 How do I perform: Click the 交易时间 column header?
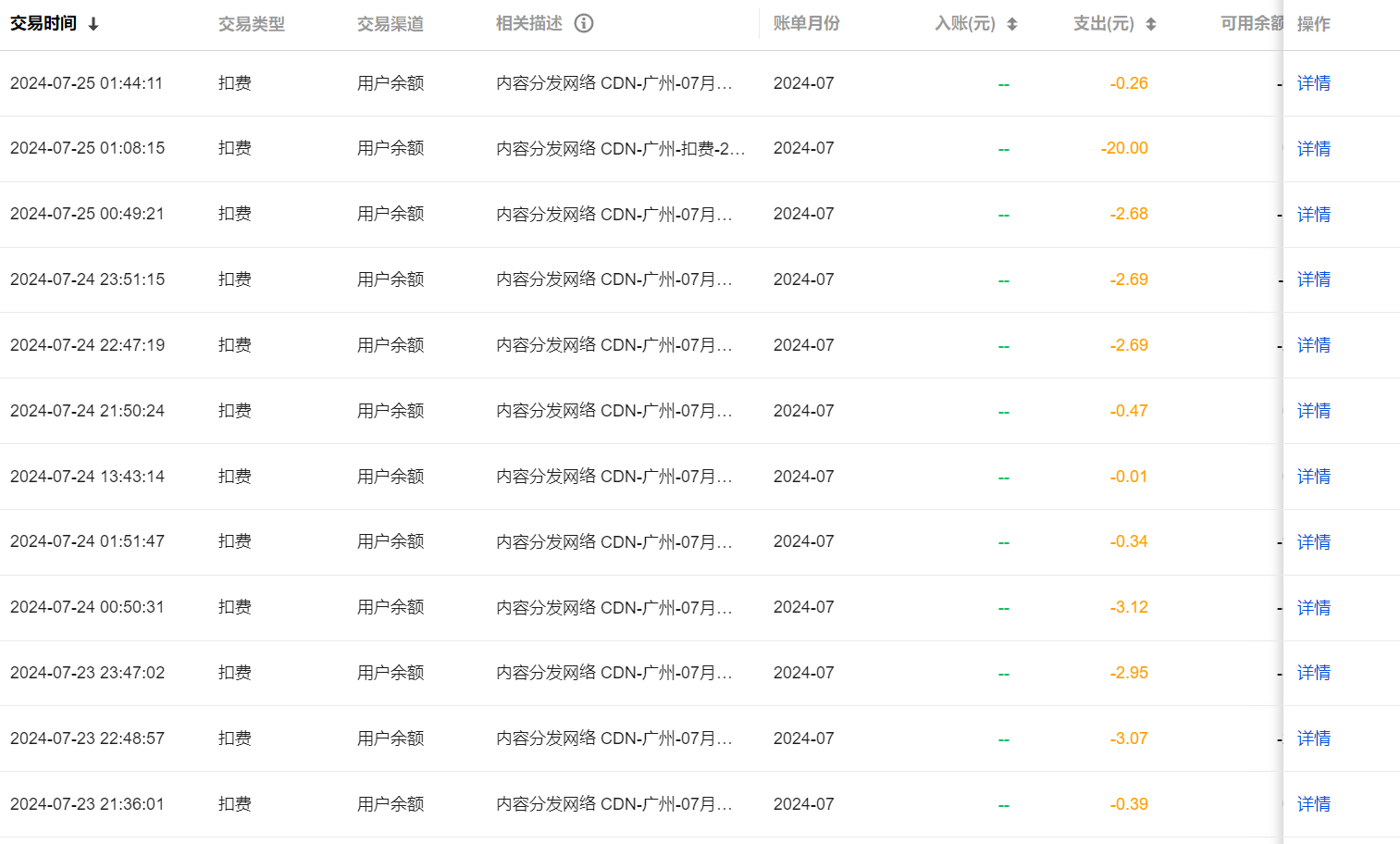point(43,23)
